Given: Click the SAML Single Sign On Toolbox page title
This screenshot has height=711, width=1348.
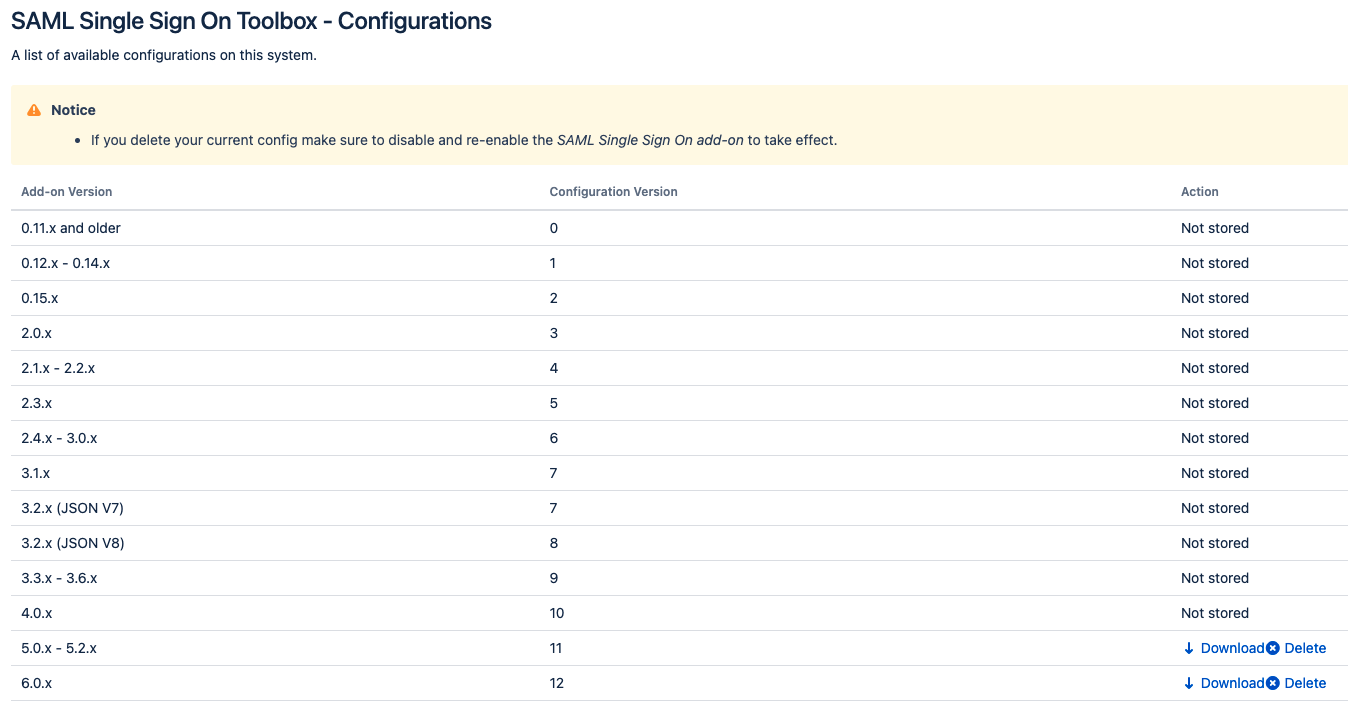Looking at the screenshot, I should click(251, 21).
